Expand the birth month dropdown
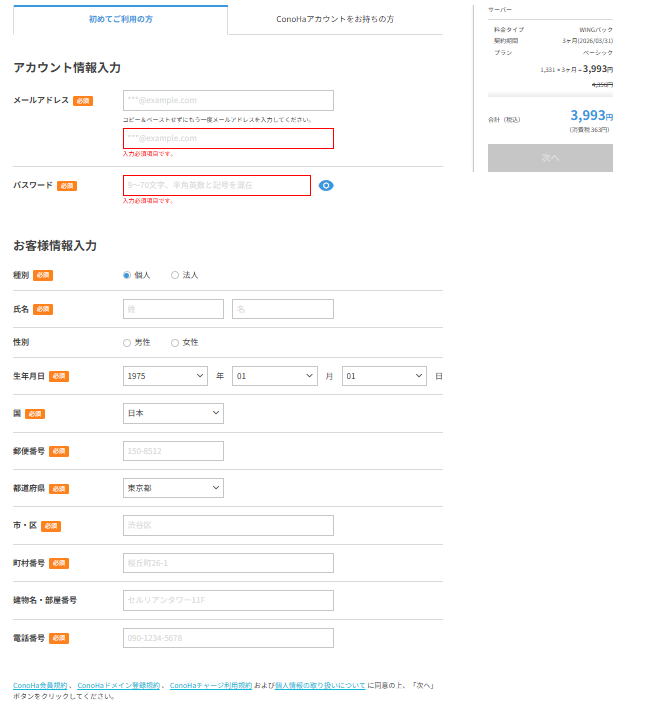 (x=274, y=376)
